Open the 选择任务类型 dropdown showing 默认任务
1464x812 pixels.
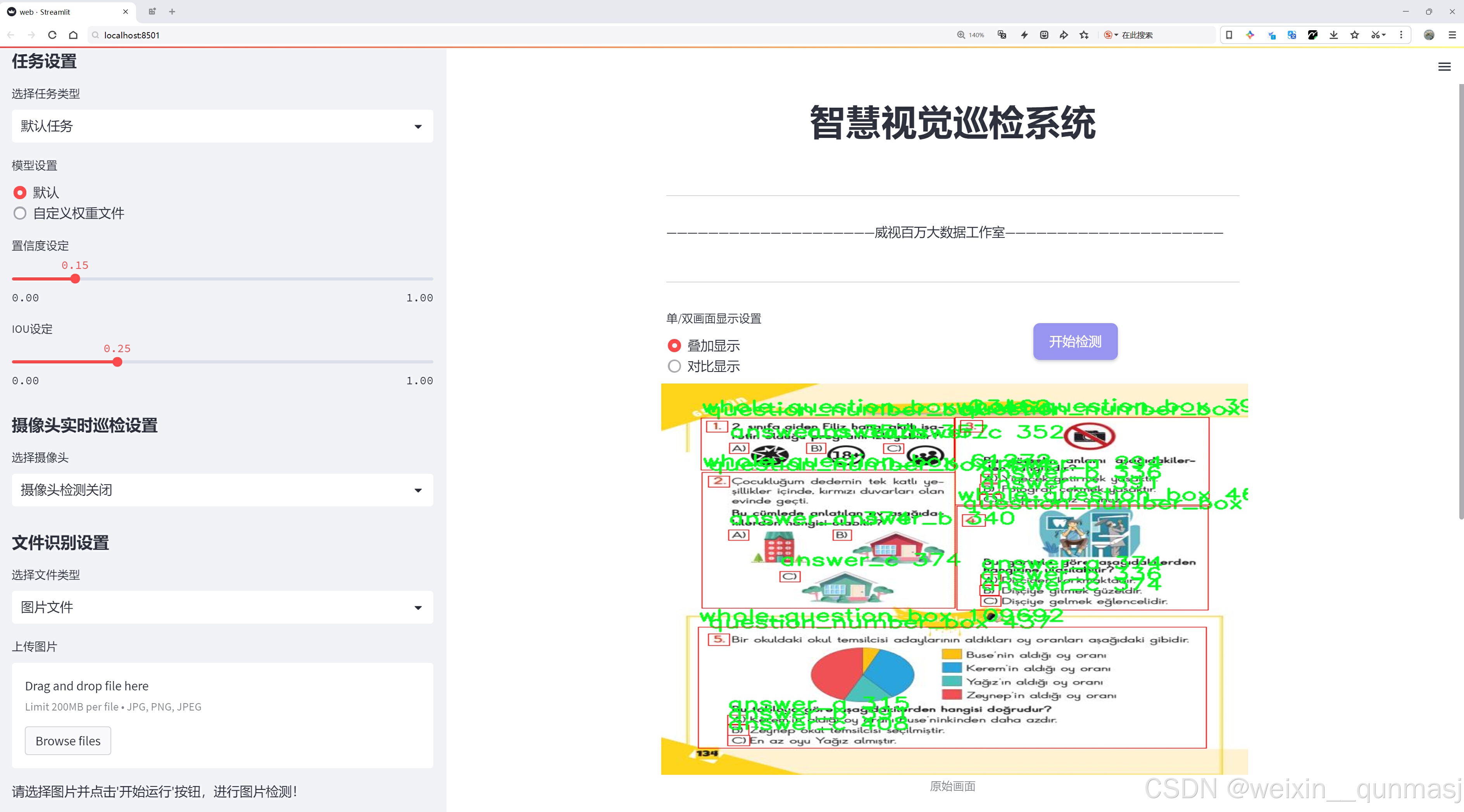tap(222, 126)
